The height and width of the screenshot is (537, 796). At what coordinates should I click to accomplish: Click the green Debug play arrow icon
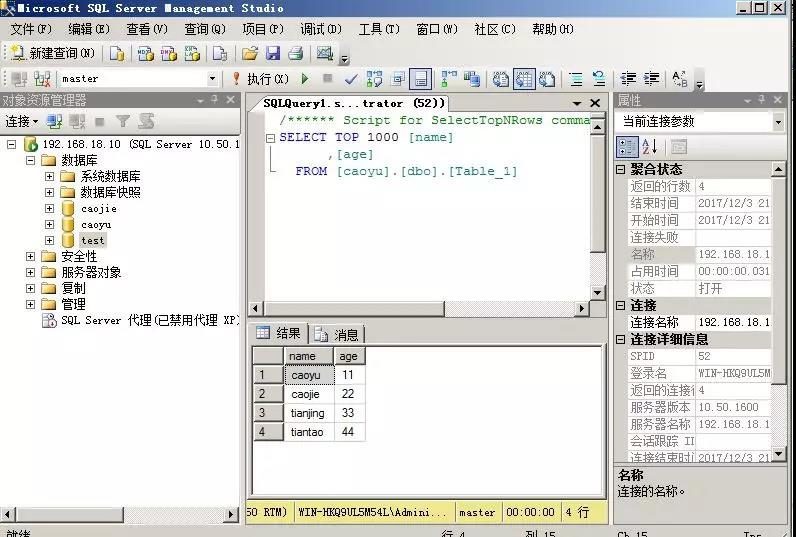305,78
